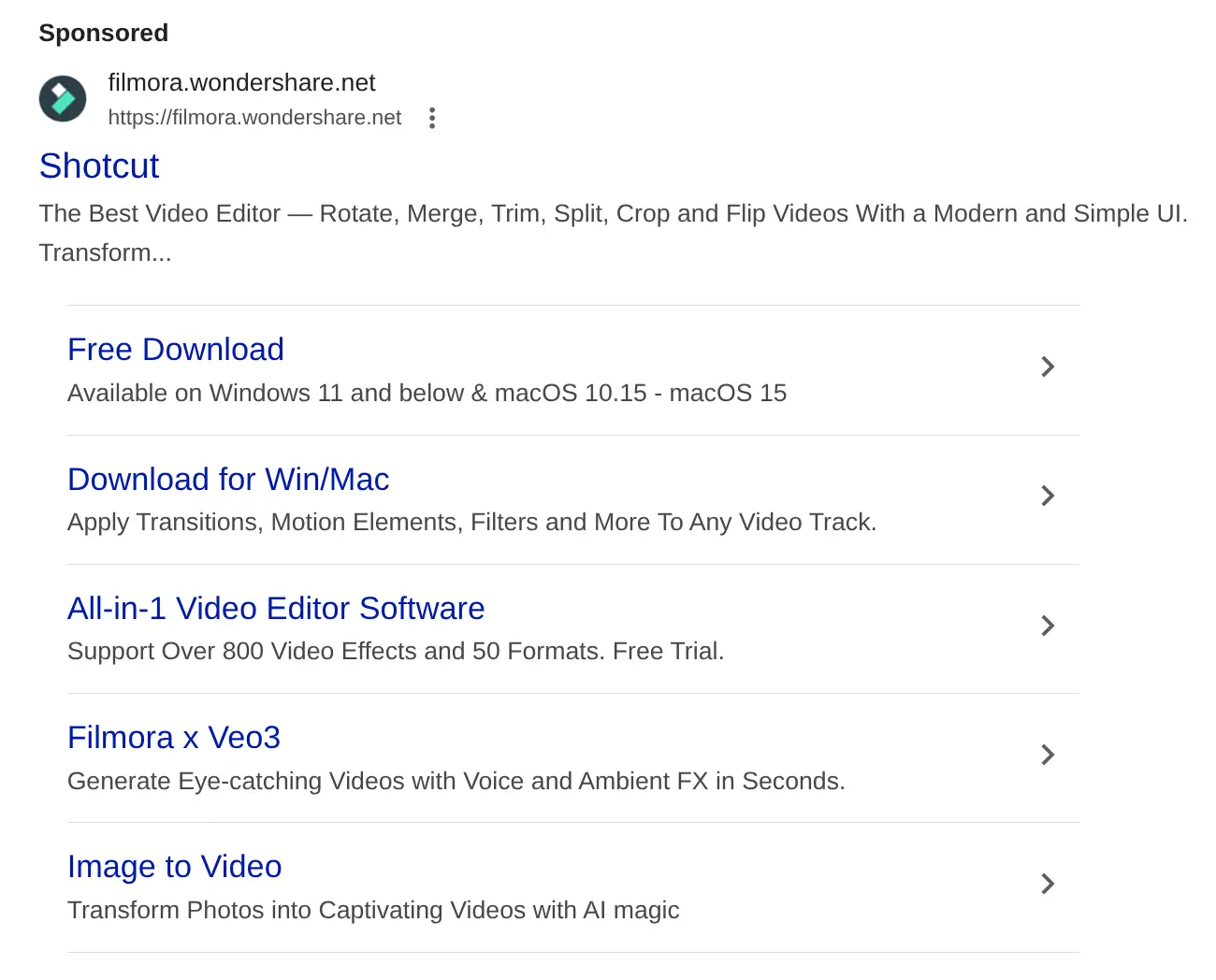Image resolution: width=1216 pixels, height=980 pixels.
Task: Click the chevron beside All-in-1 Video Editor Software
Action: (x=1048, y=626)
